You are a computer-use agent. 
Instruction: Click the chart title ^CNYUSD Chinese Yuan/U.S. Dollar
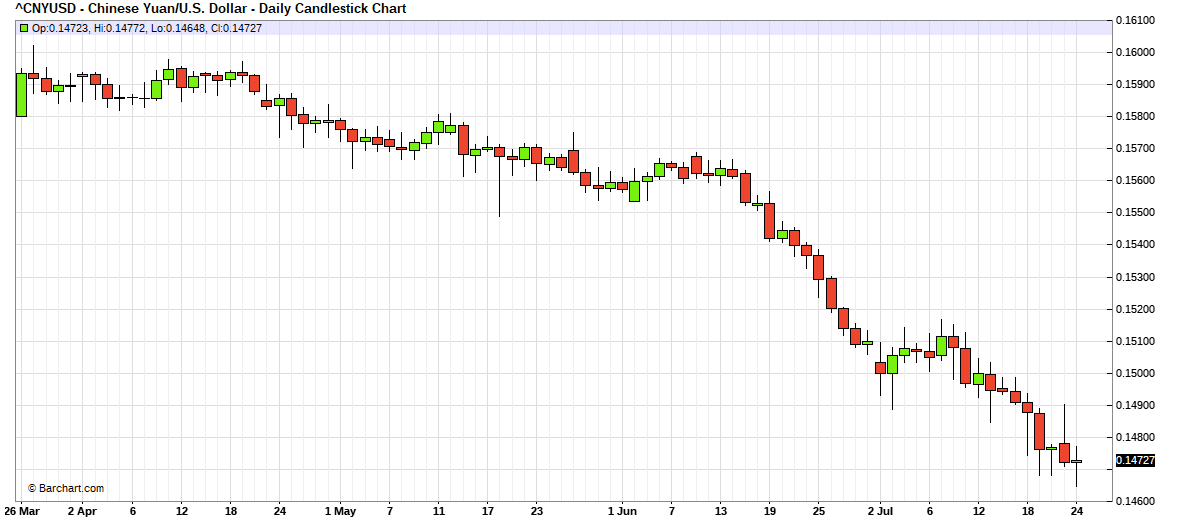[211, 9]
